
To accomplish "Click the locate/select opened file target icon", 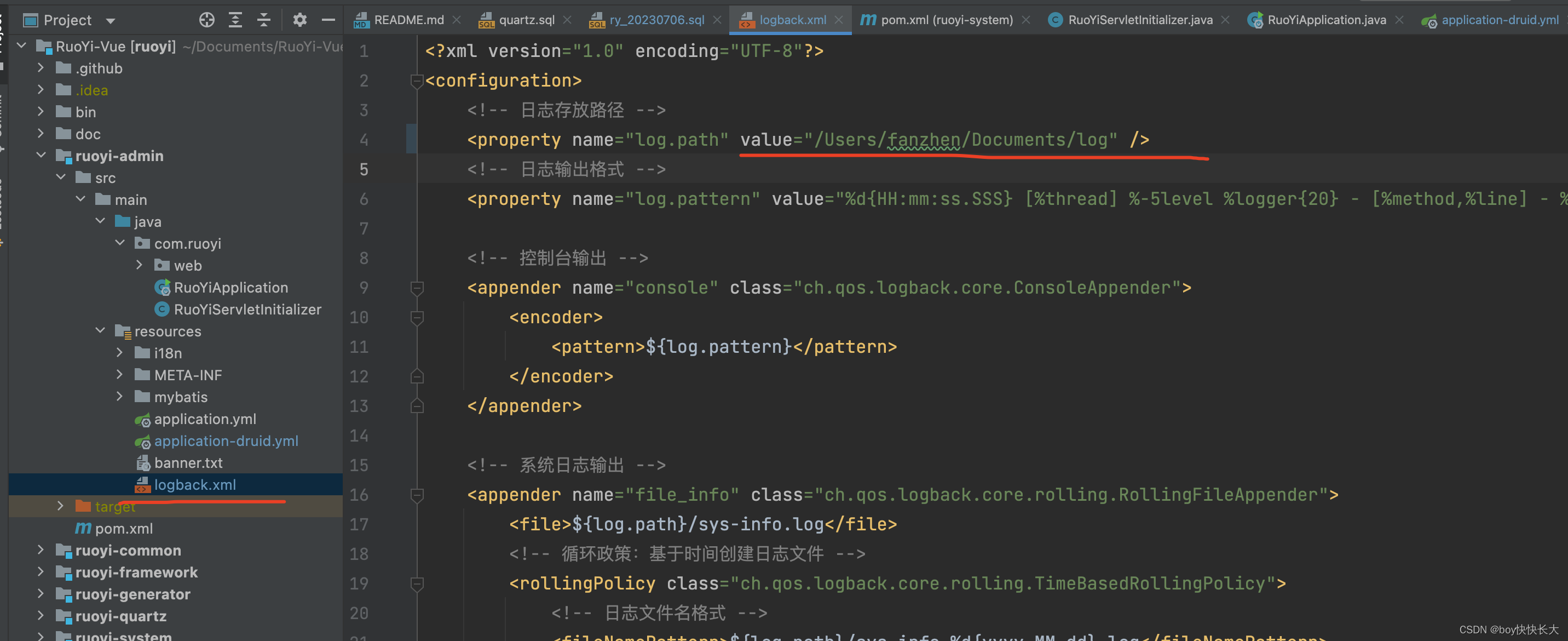I will point(207,20).
